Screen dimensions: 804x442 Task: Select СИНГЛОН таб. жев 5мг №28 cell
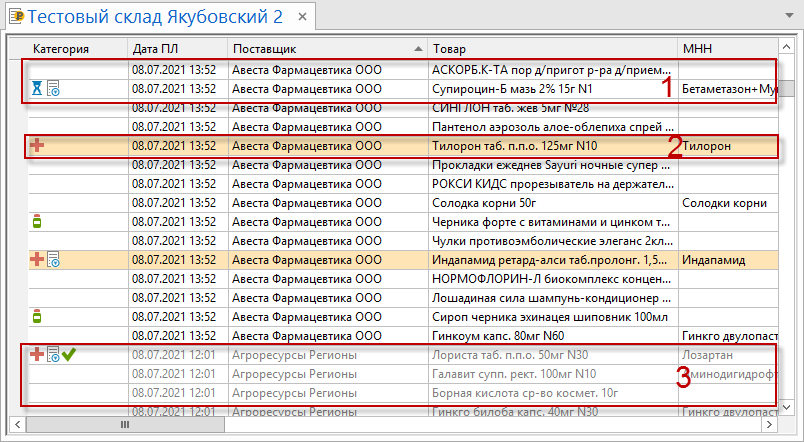553,108
